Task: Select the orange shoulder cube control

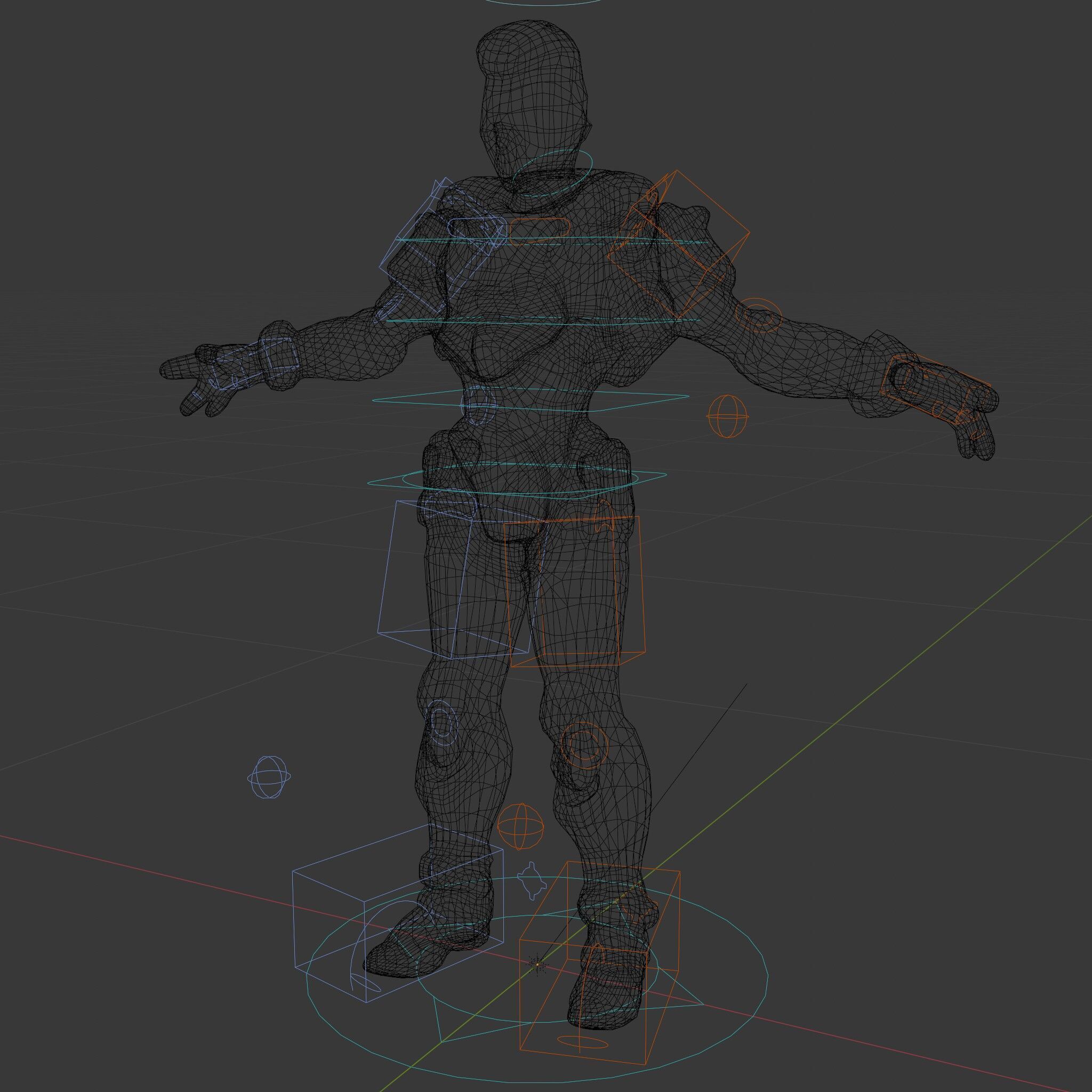Action: 679,244
